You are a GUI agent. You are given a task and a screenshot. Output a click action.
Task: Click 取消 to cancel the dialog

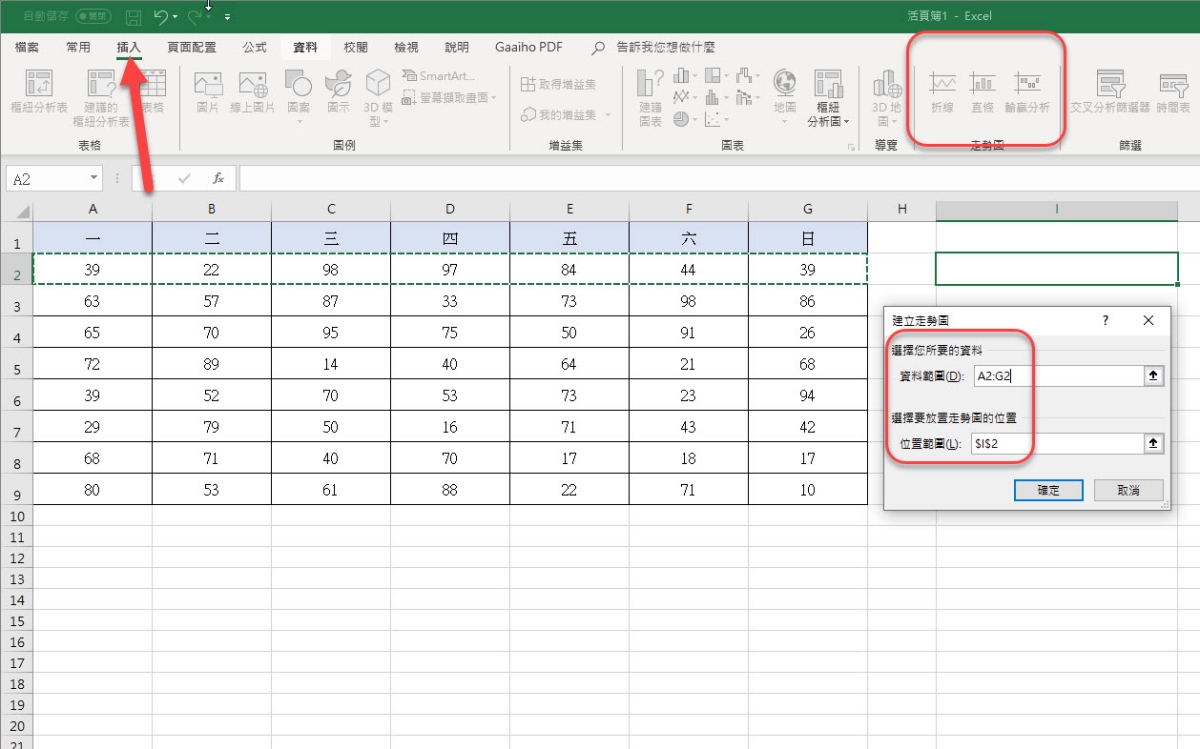[1128, 490]
